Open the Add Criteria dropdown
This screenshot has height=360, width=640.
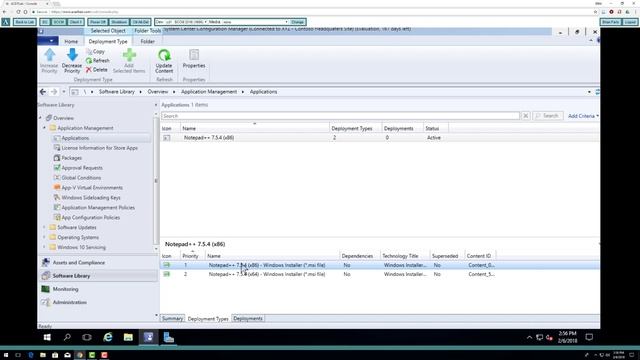[x=583, y=116]
